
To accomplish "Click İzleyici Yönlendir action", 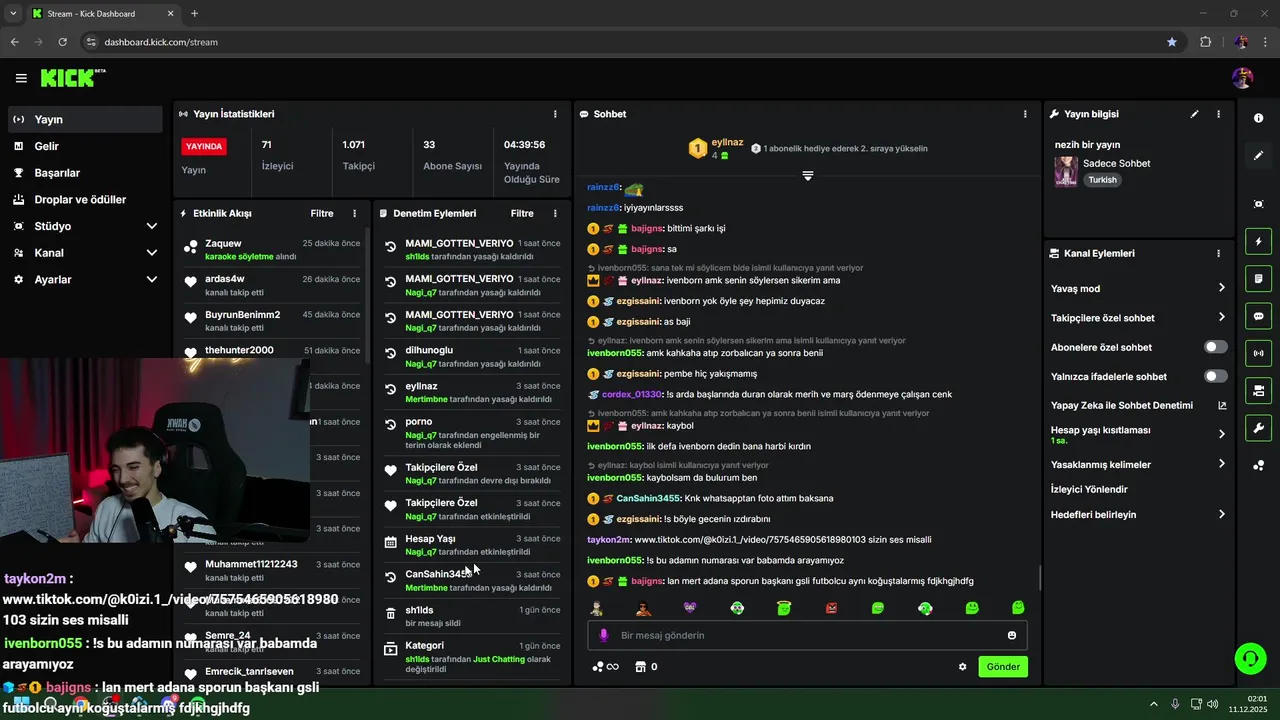I will [1089, 489].
